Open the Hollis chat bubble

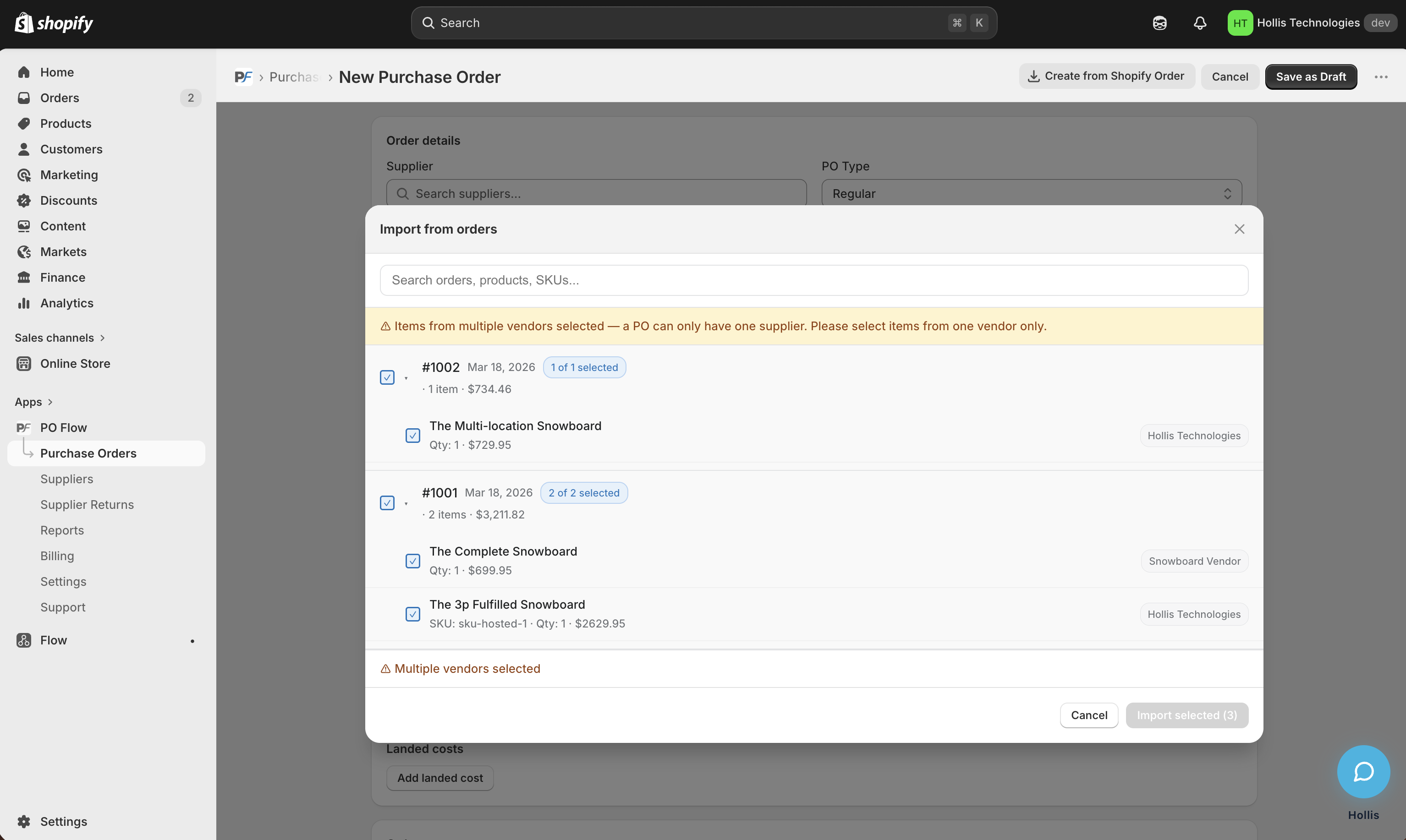pyautogui.click(x=1363, y=771)
